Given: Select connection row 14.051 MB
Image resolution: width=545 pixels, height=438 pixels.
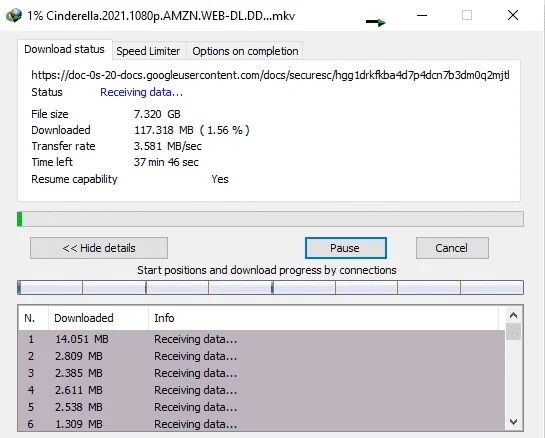Looking at the screenshot, I should pos(261,339).
